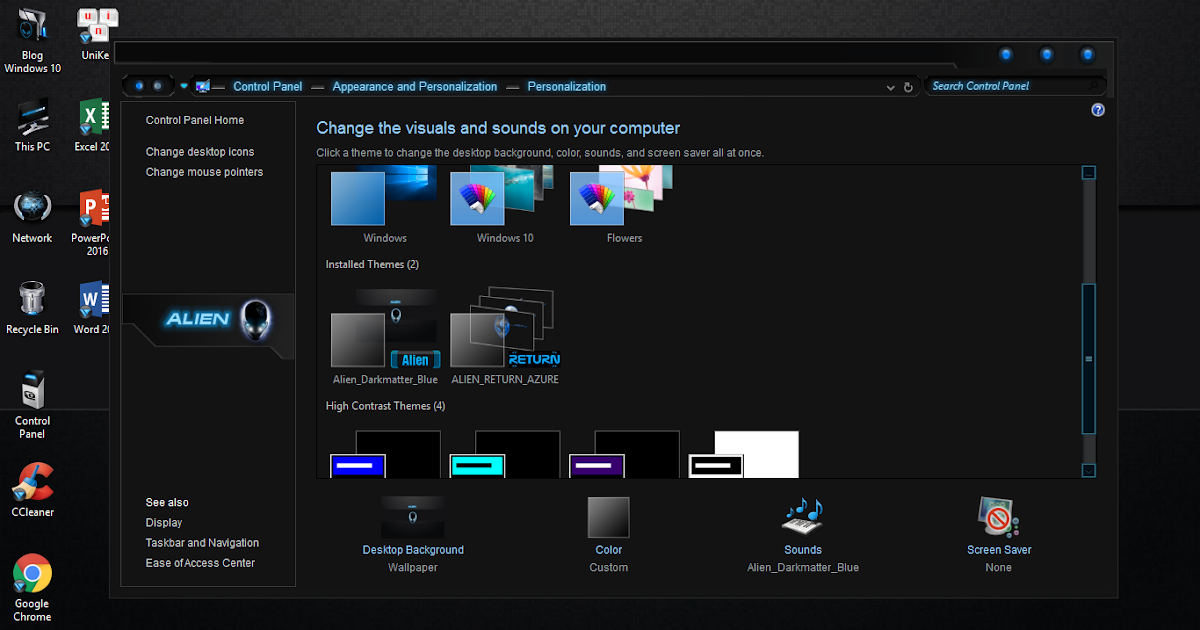Viewport: 1200px width, 630px height.
Task: Click the Help question mark icon
Action: [1097, 109]
